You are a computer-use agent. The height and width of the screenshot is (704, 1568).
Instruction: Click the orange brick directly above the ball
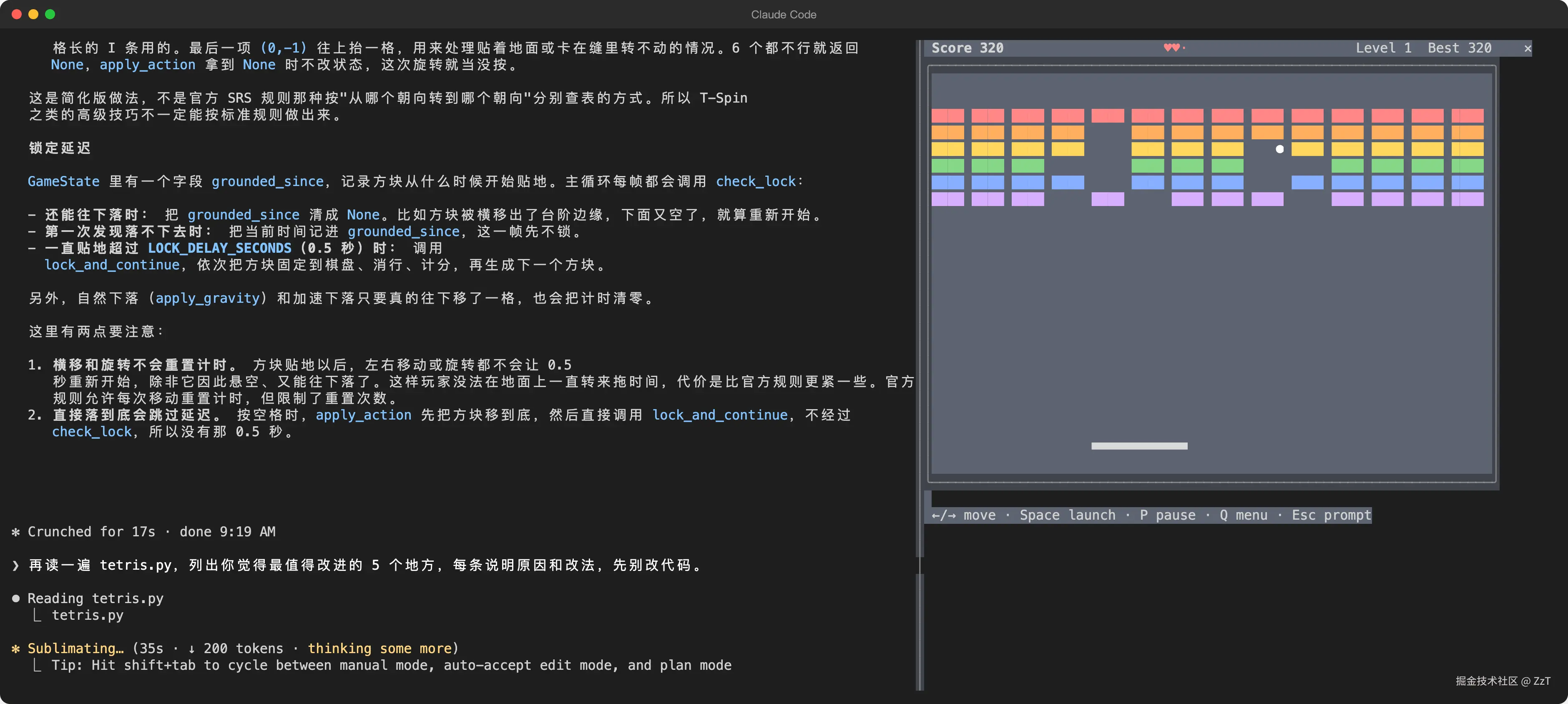[1267, 132]
